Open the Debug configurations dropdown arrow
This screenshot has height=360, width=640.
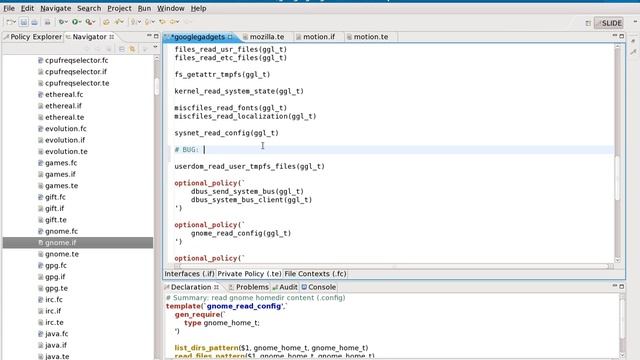(x=67, y=22)
